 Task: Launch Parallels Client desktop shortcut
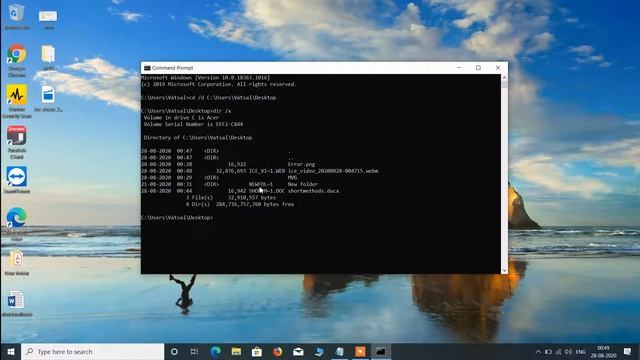(16, 142)
